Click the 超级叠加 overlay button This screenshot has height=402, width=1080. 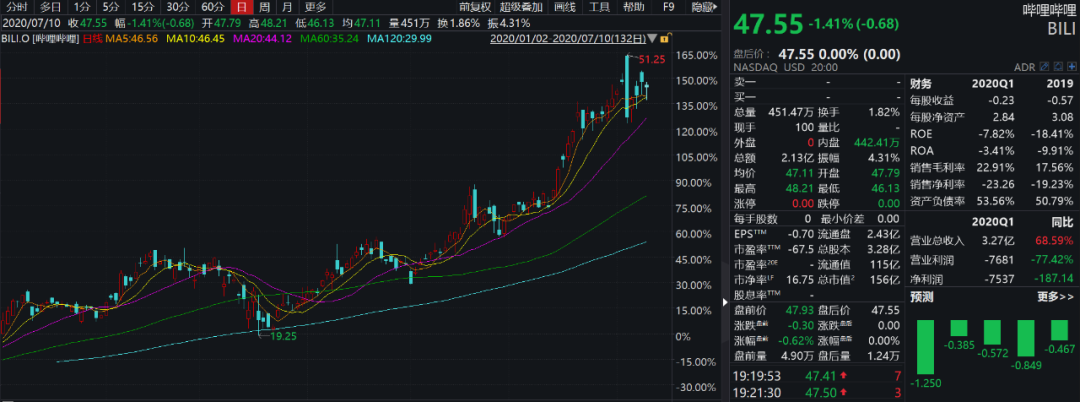(x=522, y=8)
